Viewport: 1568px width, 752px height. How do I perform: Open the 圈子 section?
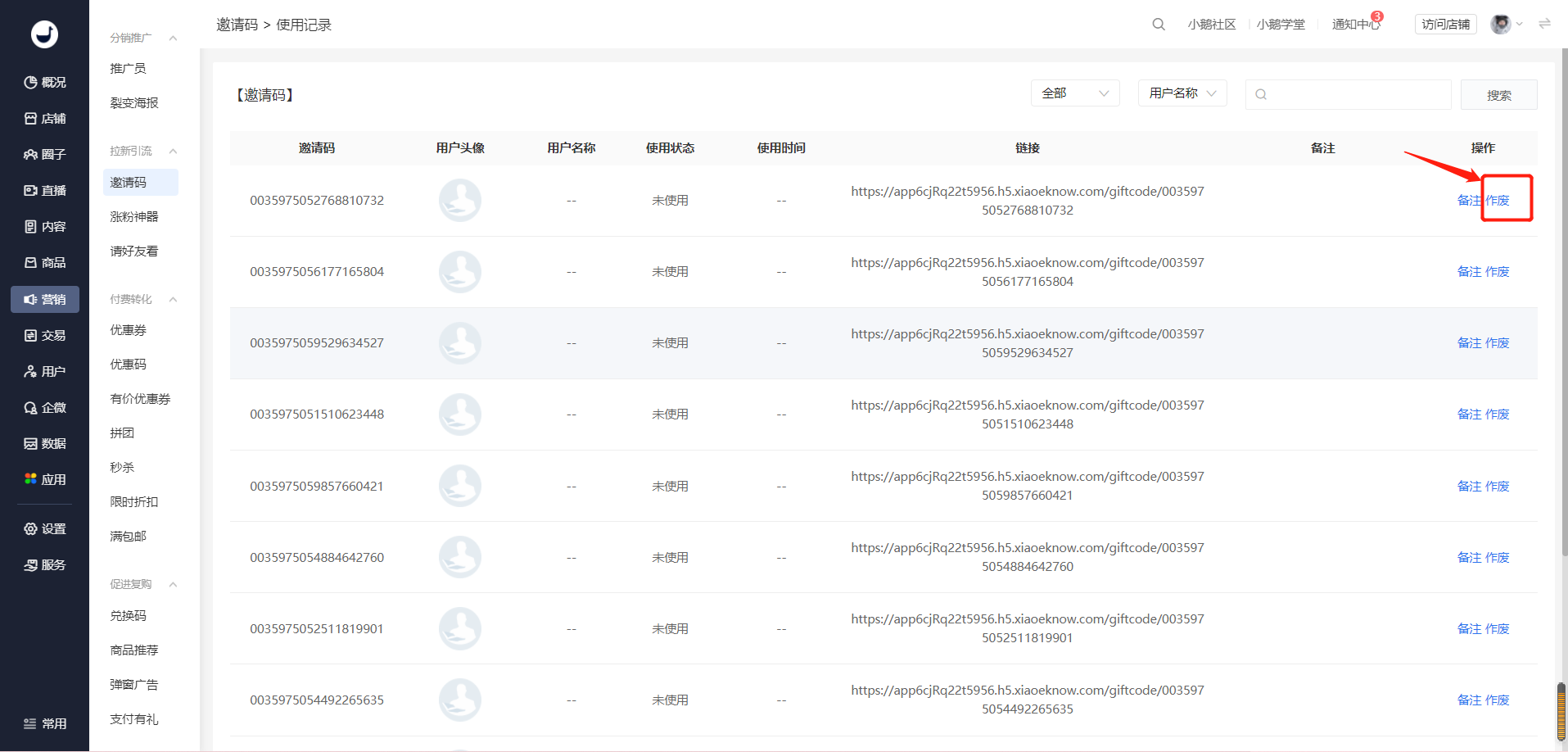(x=45, y=154)
